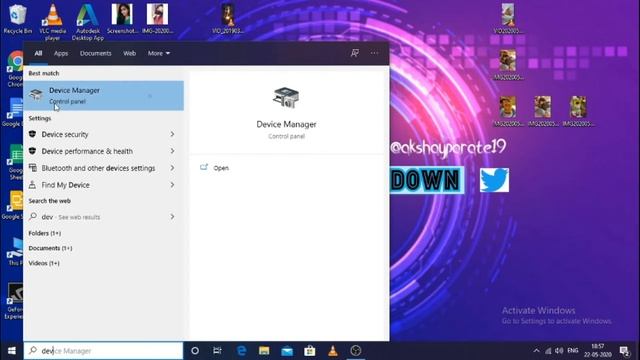Select the Screenshot image file on desktop
Image resolution: width=640 pixels, height=360 pixels.
point(122,19)
